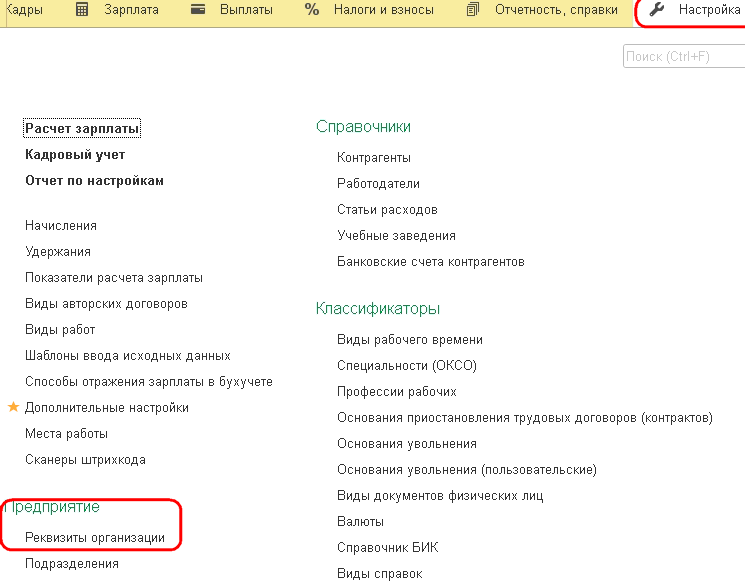Screen dimensions: 745x581
Task: Focus the Поиск (Ctrl+F) search field
Action: (x=684, y=57)
